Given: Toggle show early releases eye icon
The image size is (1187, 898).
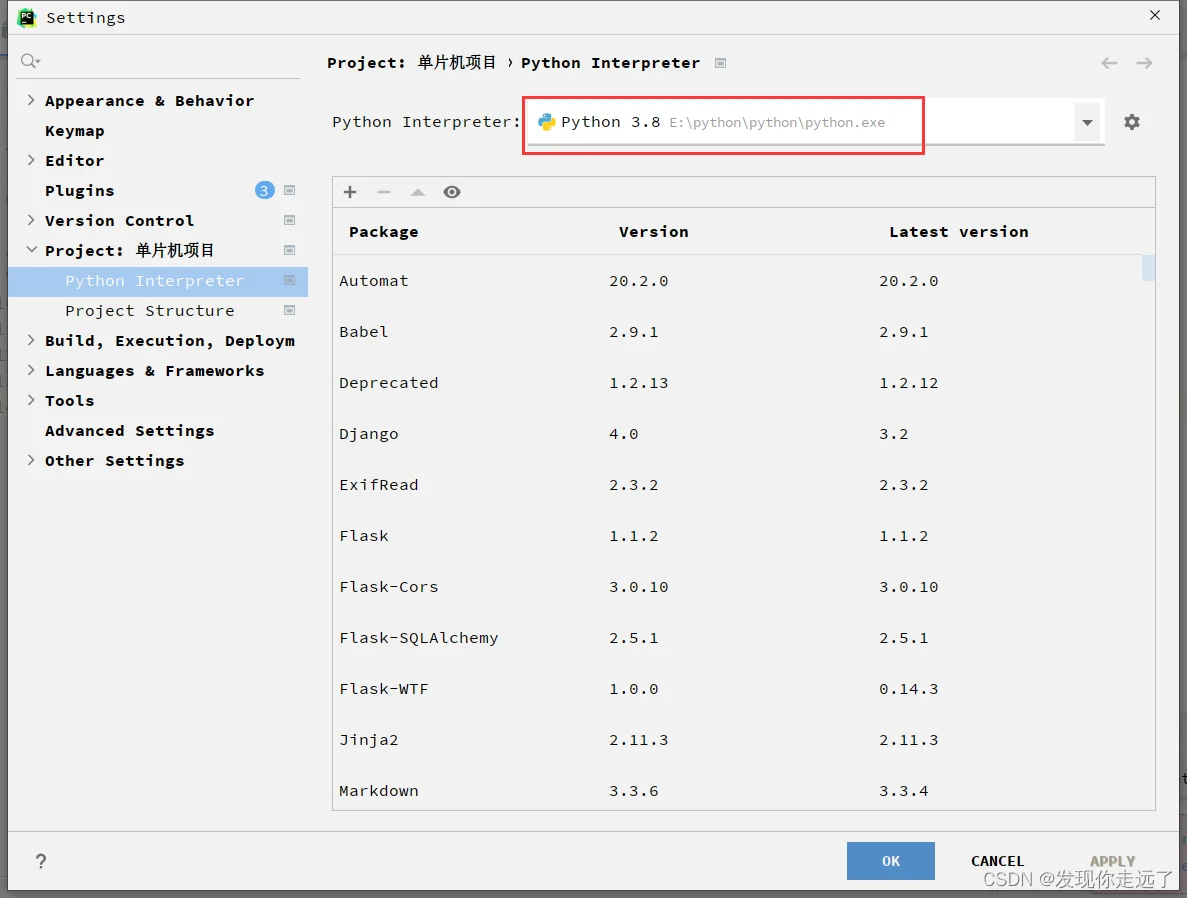Looking at the screenshot, I should tap(452, 192).
